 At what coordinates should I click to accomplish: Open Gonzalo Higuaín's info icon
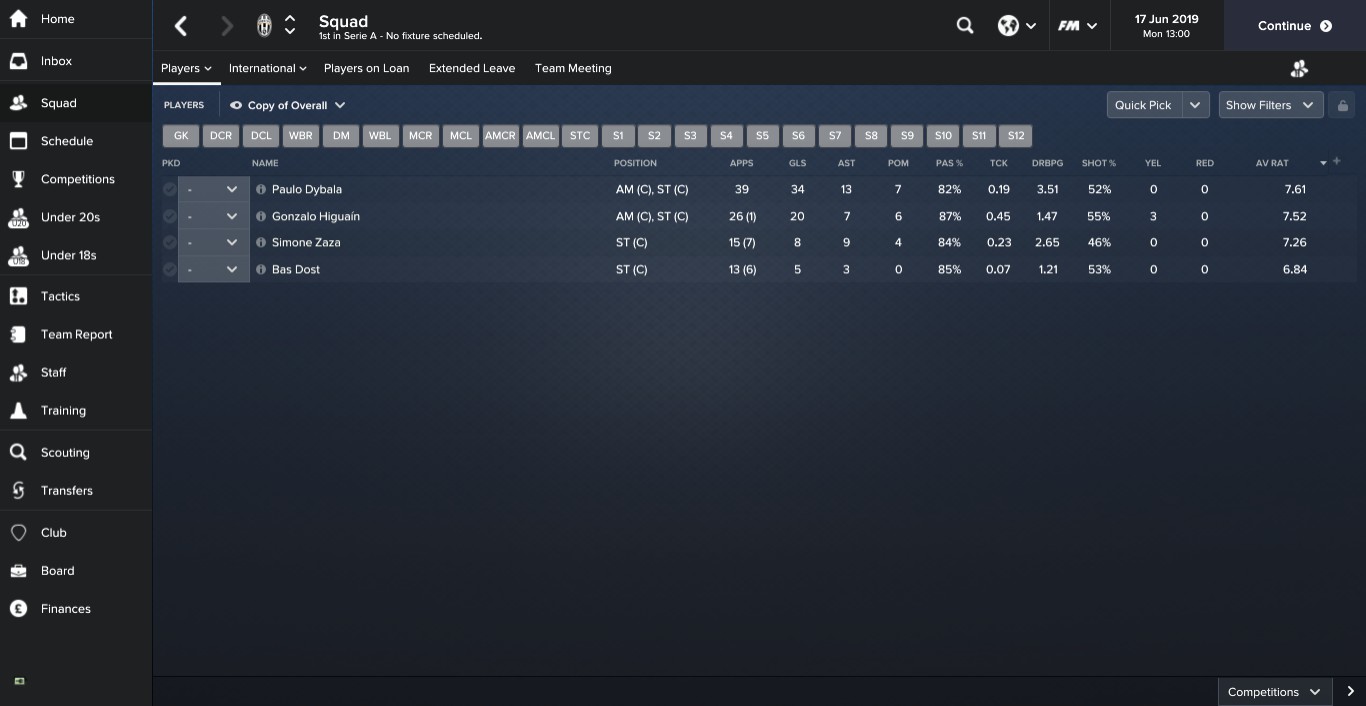tap(261, 216)
